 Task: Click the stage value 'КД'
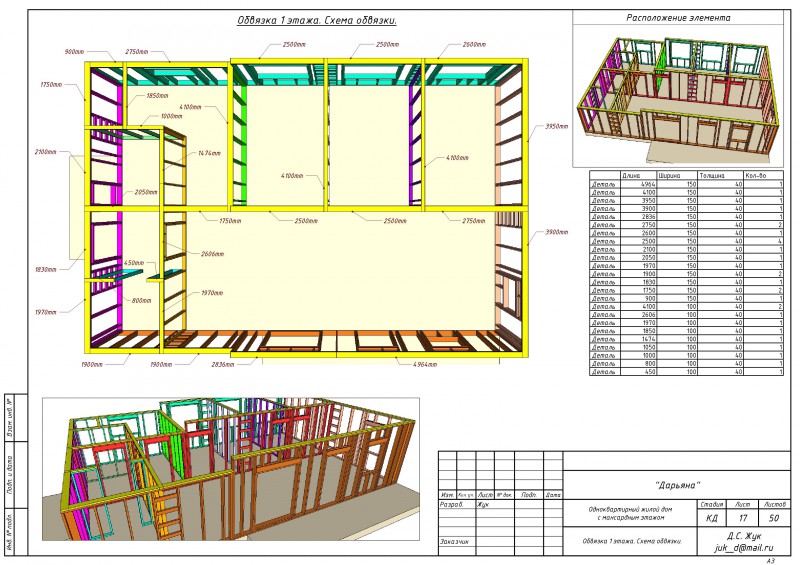(712, 518)
